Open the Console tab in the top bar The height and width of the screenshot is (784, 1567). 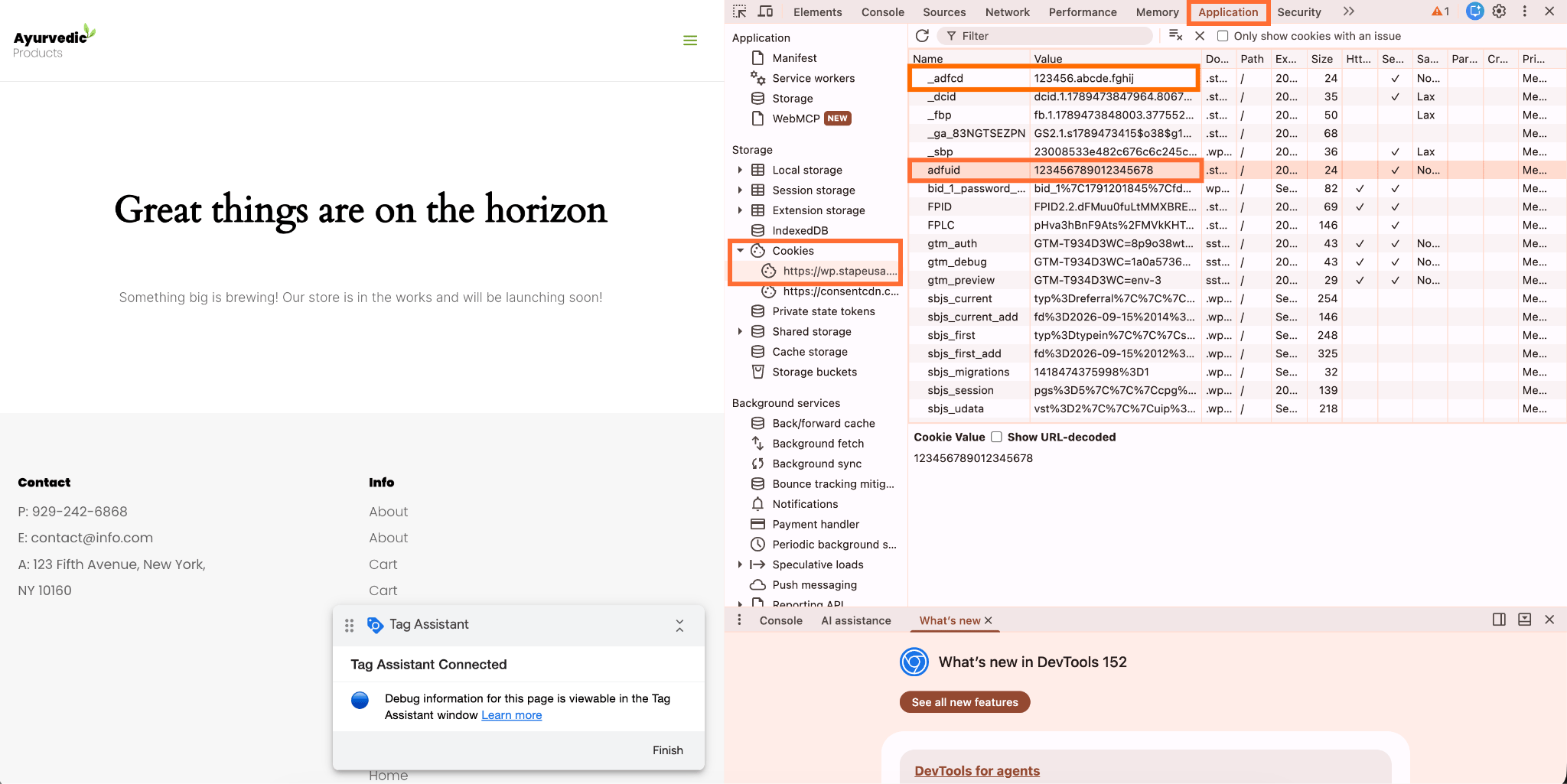click(x=882, y=12)
